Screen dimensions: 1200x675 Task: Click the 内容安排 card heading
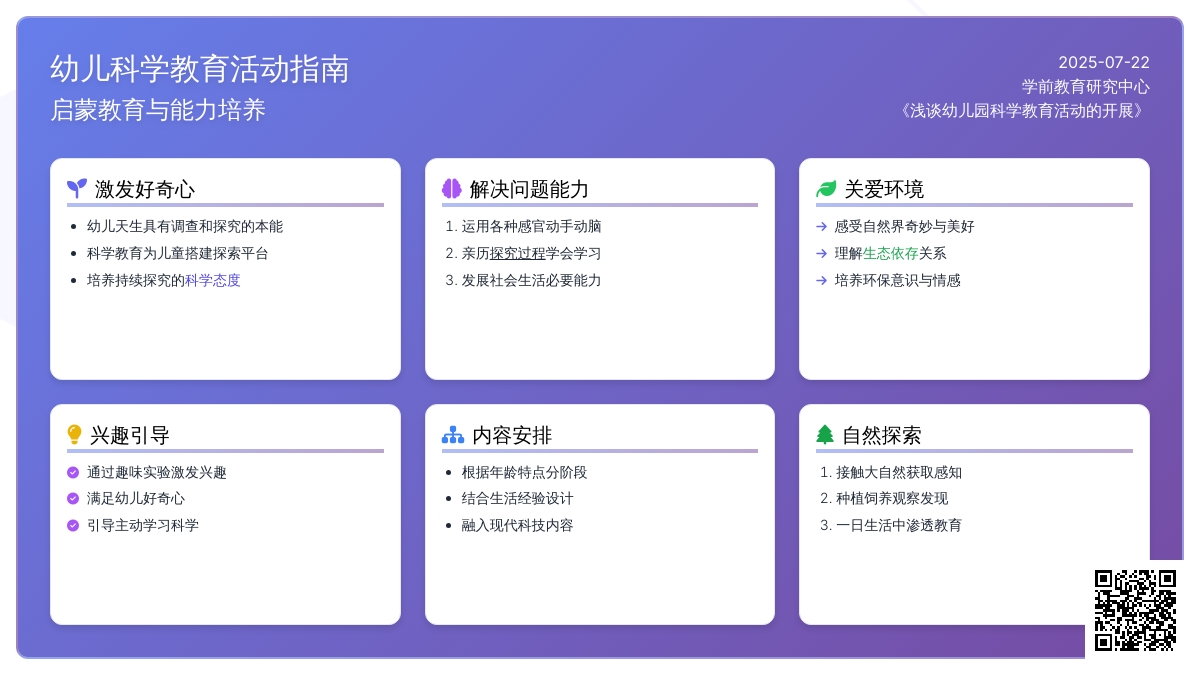coord(512,435)
